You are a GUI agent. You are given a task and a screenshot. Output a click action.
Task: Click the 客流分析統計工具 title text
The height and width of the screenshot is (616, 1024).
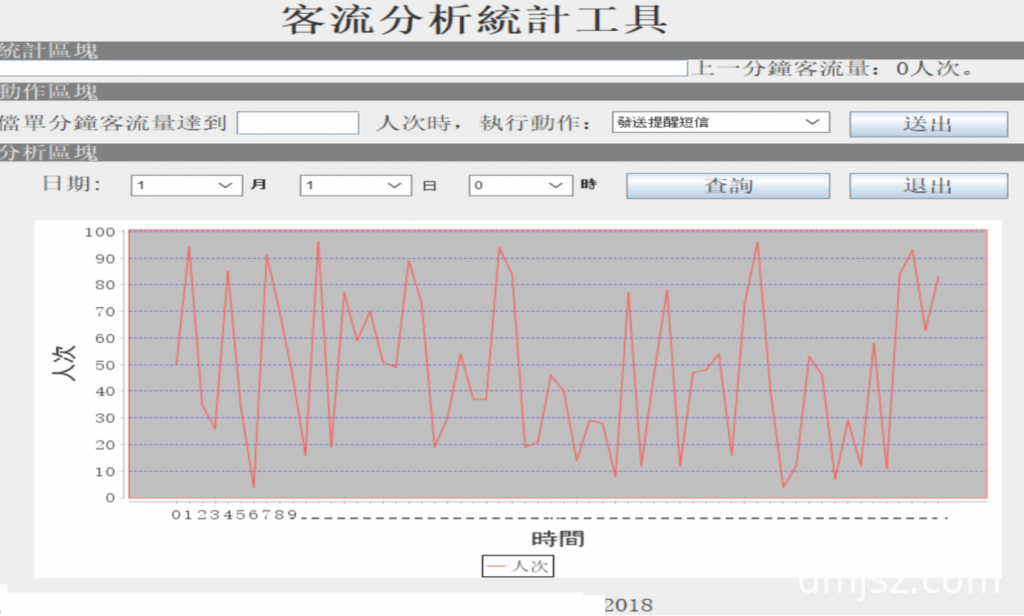[x=474, y=20]
